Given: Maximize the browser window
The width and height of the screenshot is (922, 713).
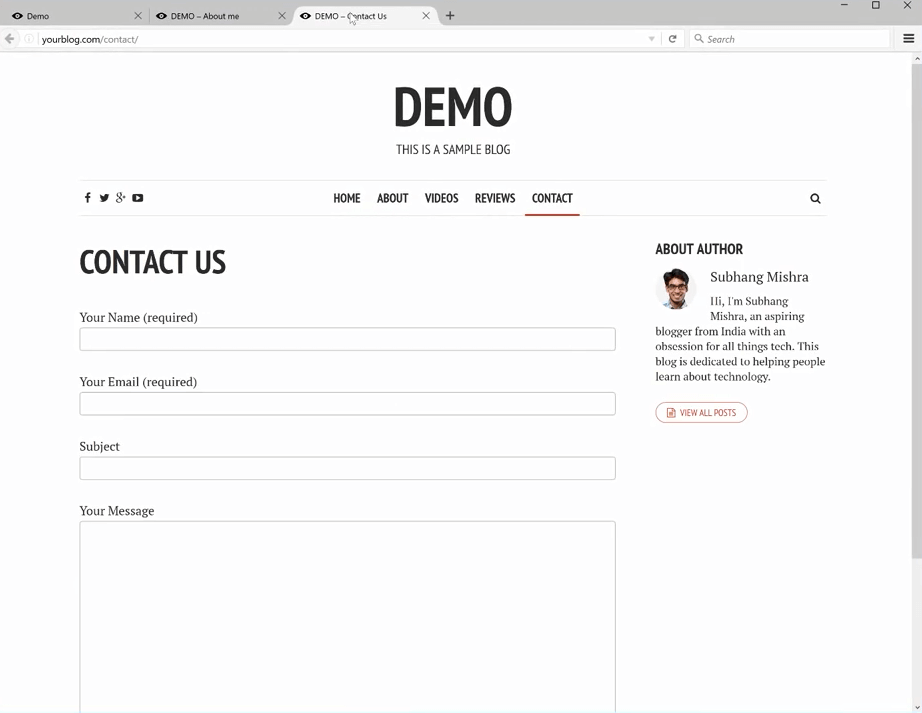Looking at the screenshot, I should click(x=876, y=5).
